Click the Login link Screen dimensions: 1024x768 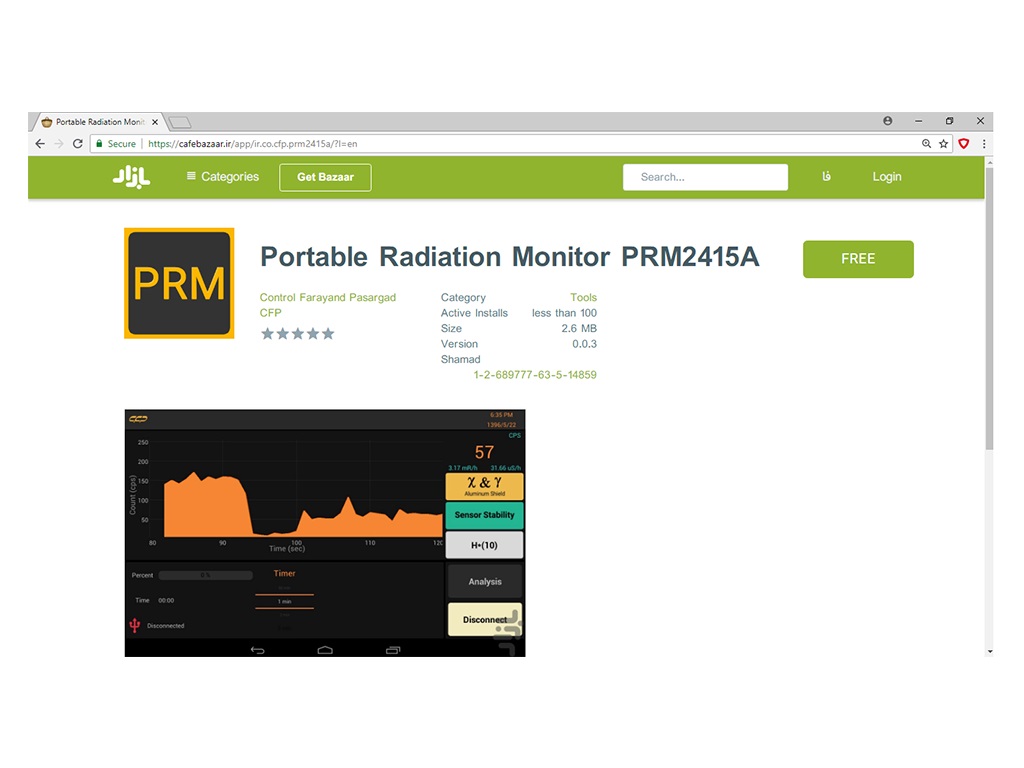pyautogui.click(x=887, y=176)
